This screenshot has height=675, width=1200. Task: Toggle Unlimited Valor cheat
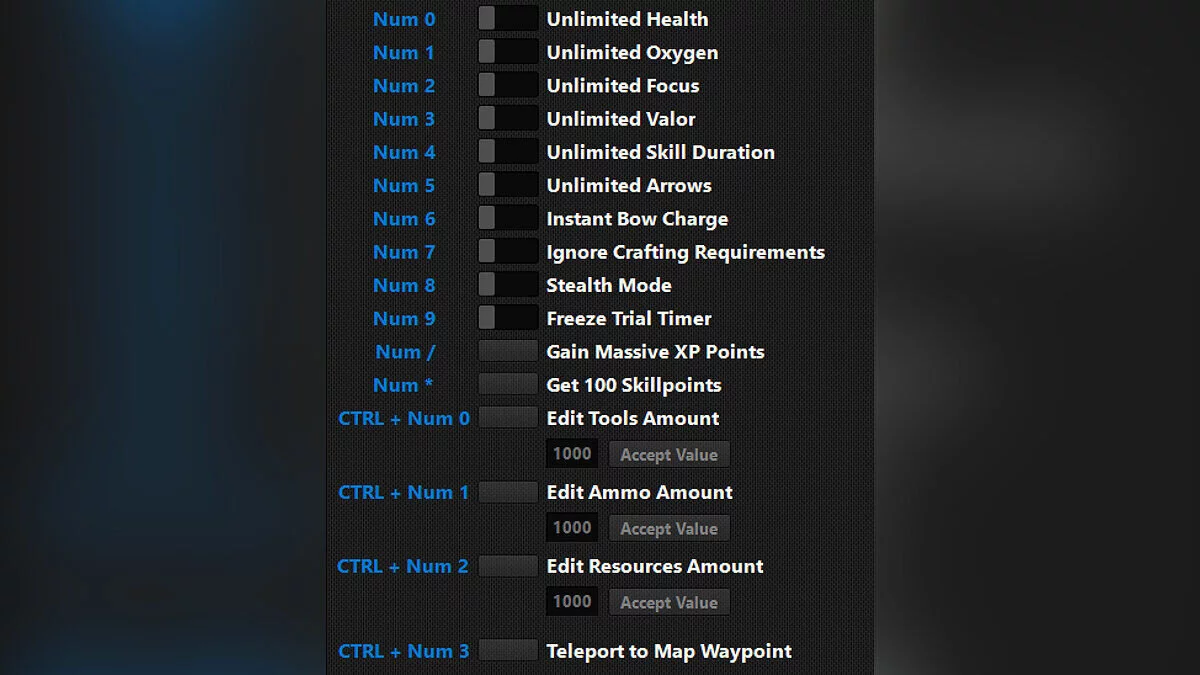[x=508, y=118]
